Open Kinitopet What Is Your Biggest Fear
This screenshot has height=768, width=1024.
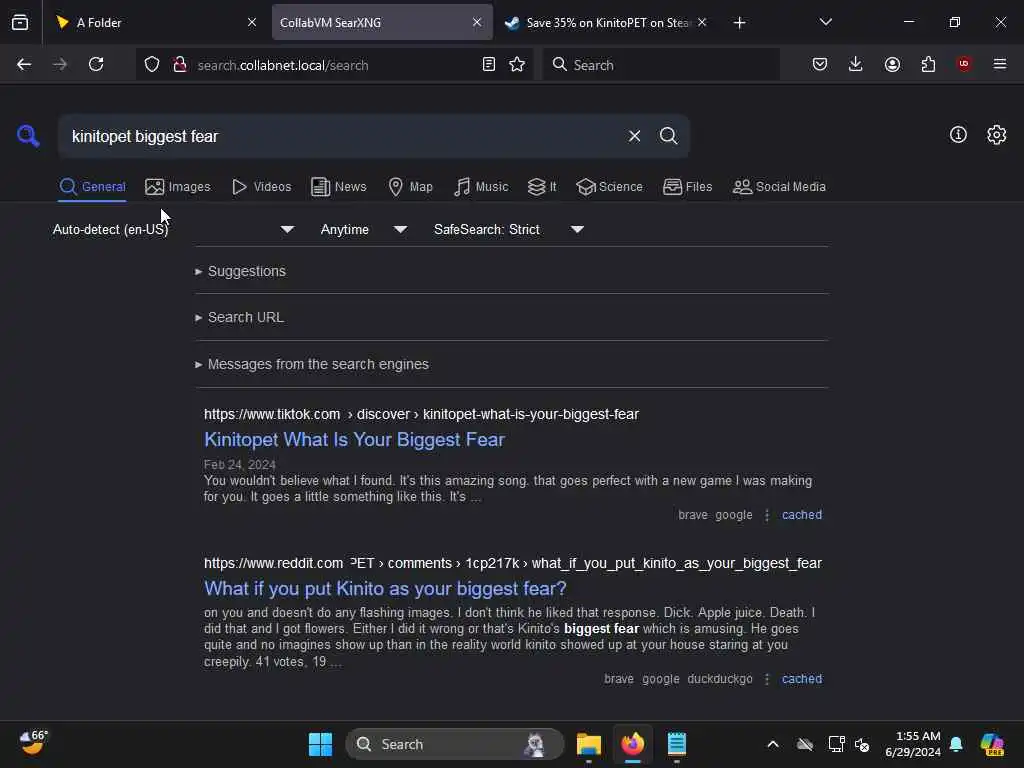(x=355, y=440)
